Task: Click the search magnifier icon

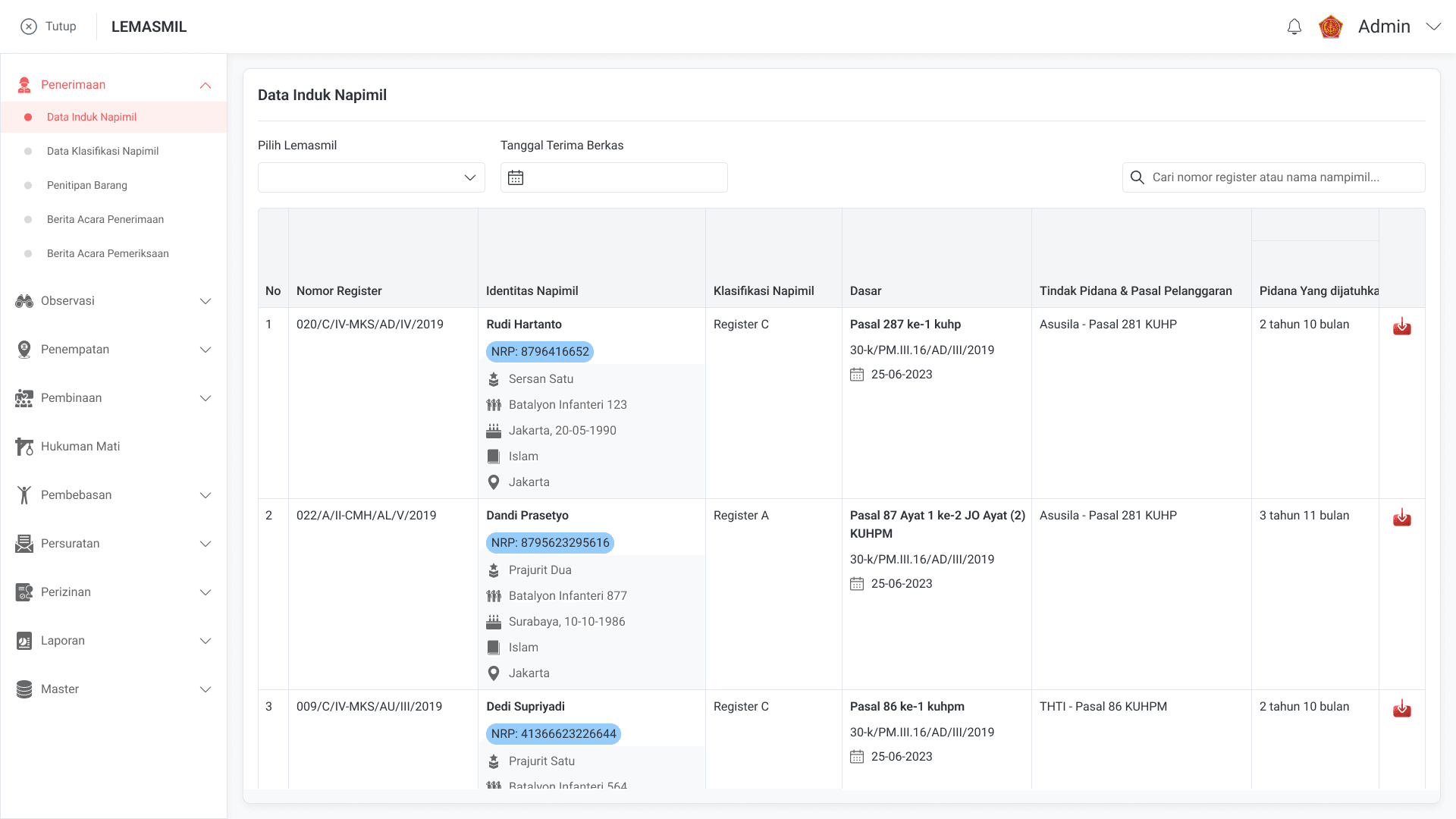Action: coord(1137,177)
